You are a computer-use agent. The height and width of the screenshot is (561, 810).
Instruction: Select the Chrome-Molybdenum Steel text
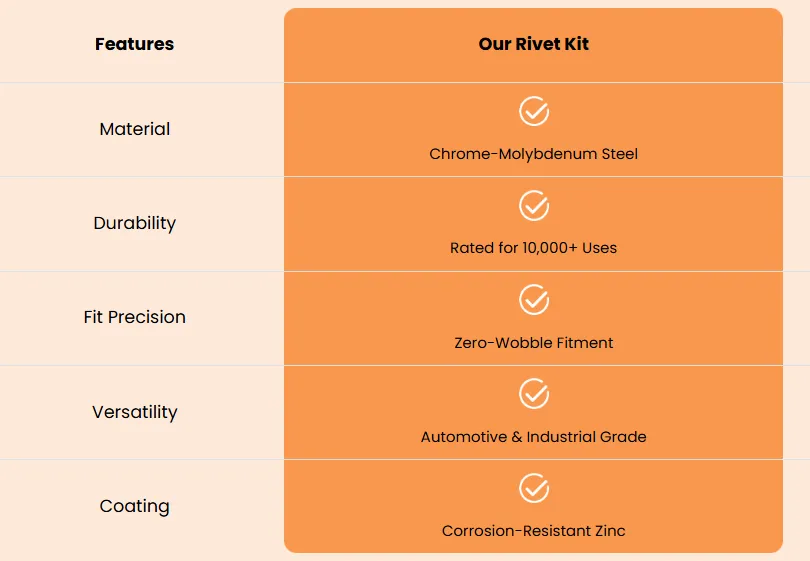534,154
